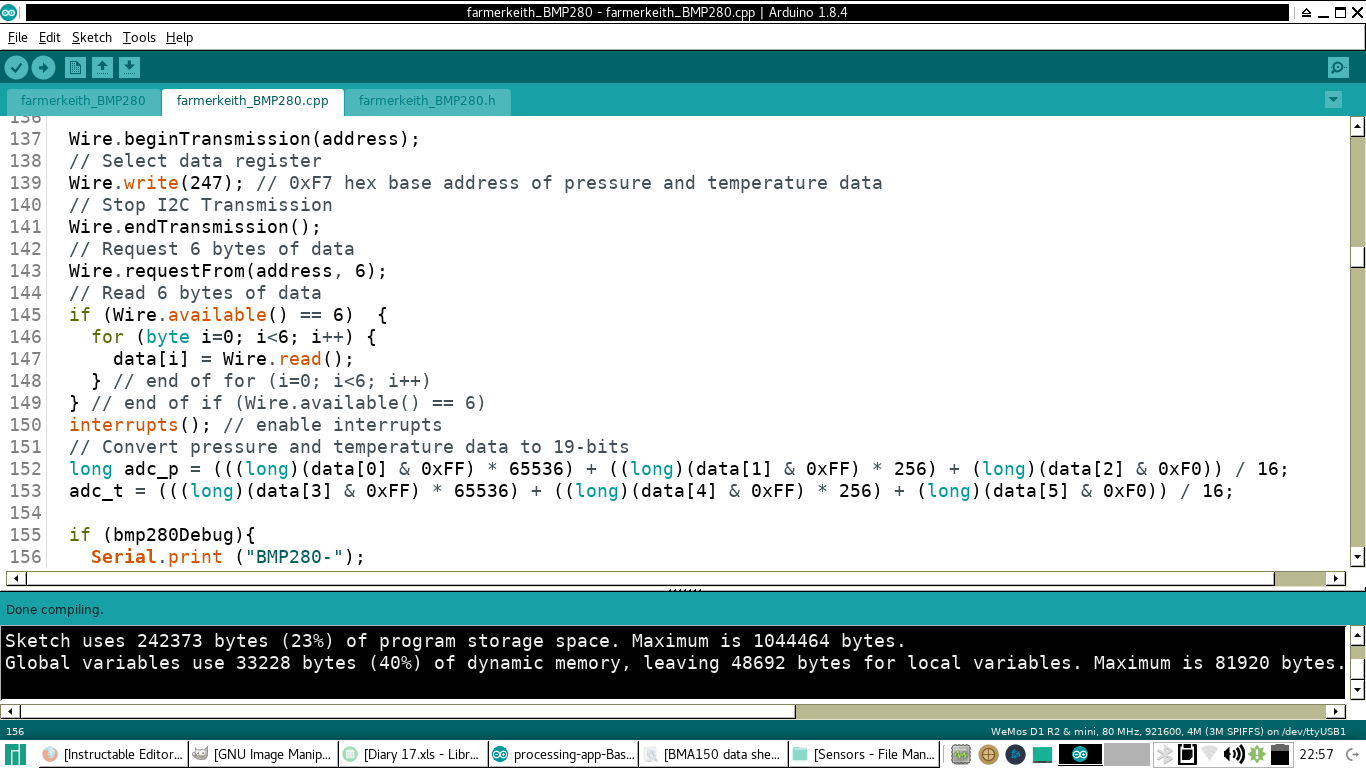The image size is (1366, 768).
Task: Place cursor on Wire.beginTransmission(address) line
Action: point(245,139)
